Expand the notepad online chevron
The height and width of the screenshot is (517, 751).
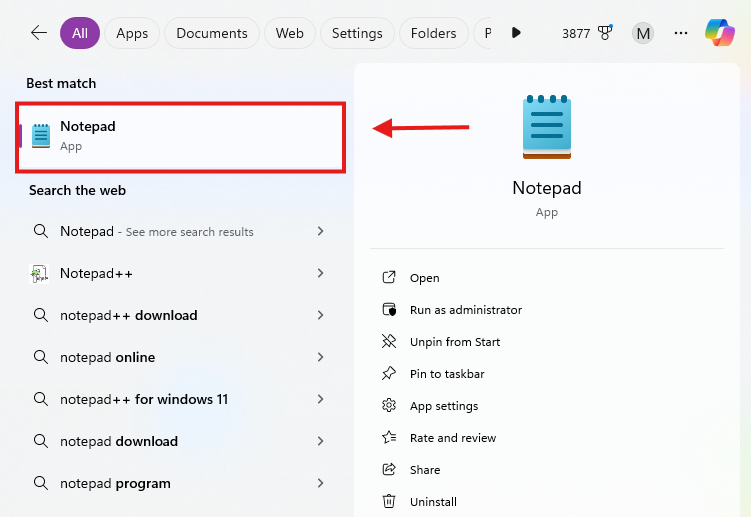coord(320,357)
